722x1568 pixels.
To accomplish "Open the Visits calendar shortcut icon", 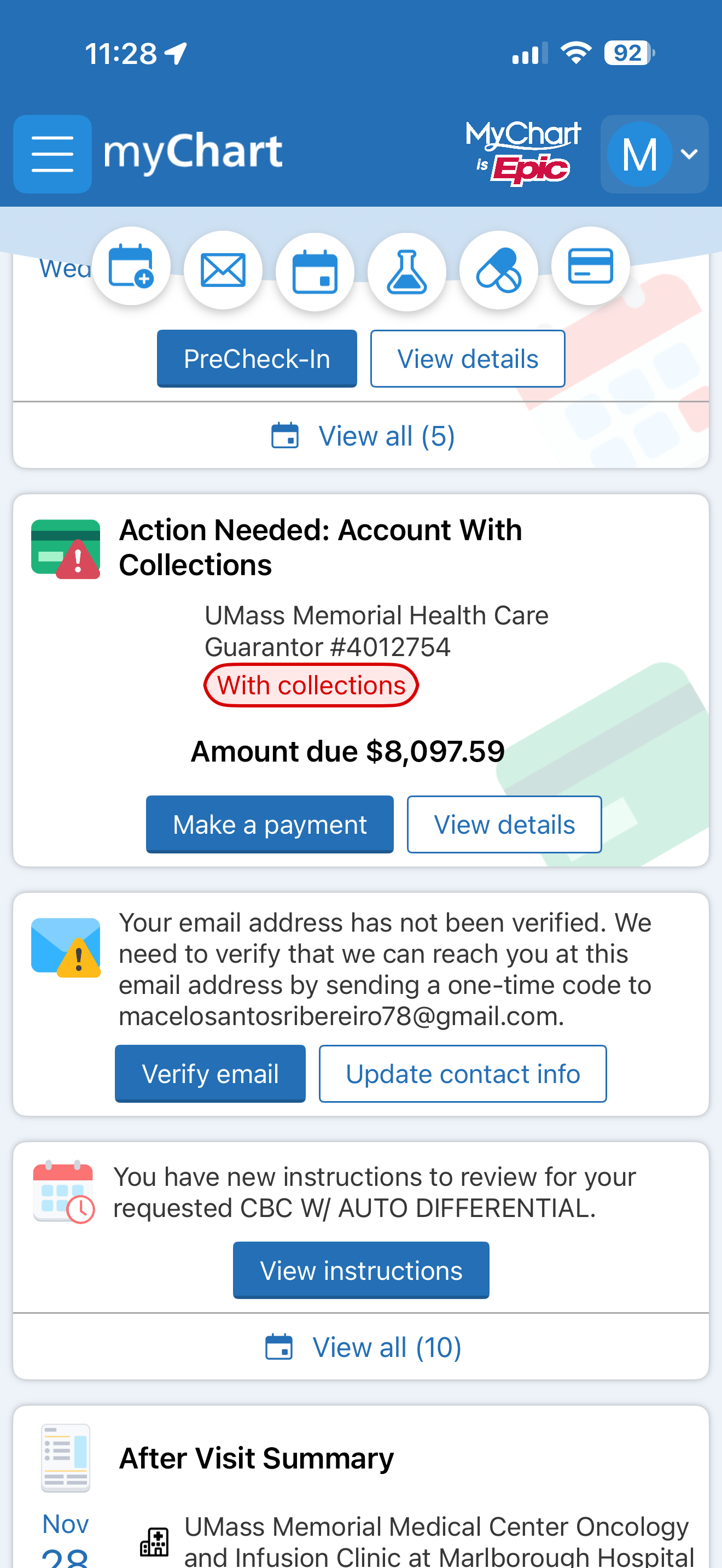I will point(315,272).
